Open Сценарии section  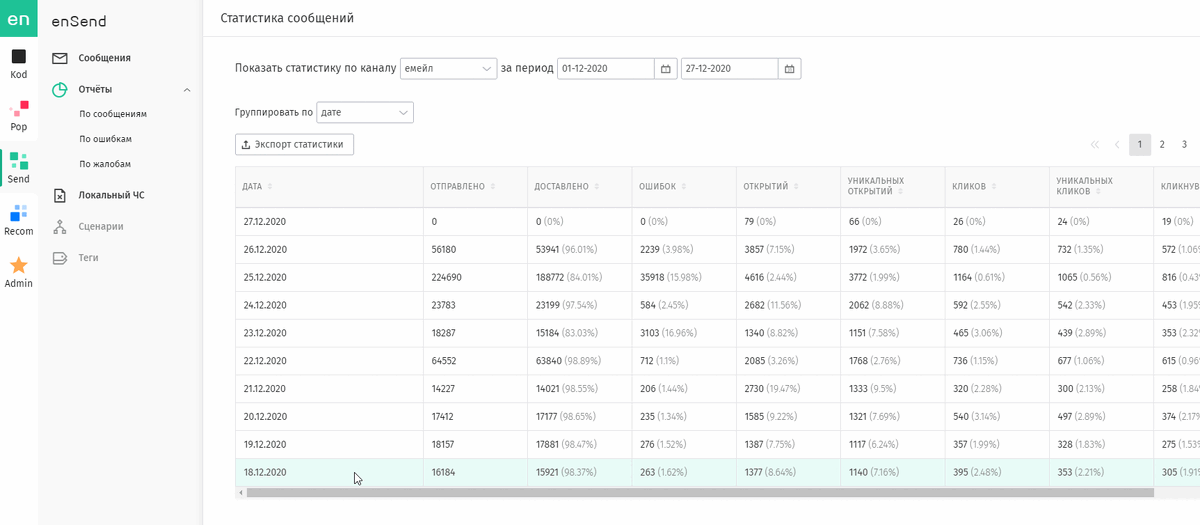(x=102, y=226)
